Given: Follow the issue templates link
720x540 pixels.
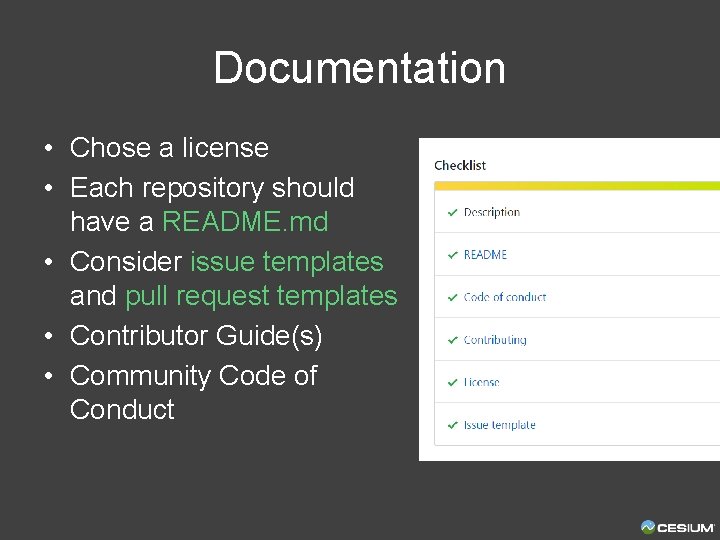Looking at the screenshot, I should [x=287, y=262].
